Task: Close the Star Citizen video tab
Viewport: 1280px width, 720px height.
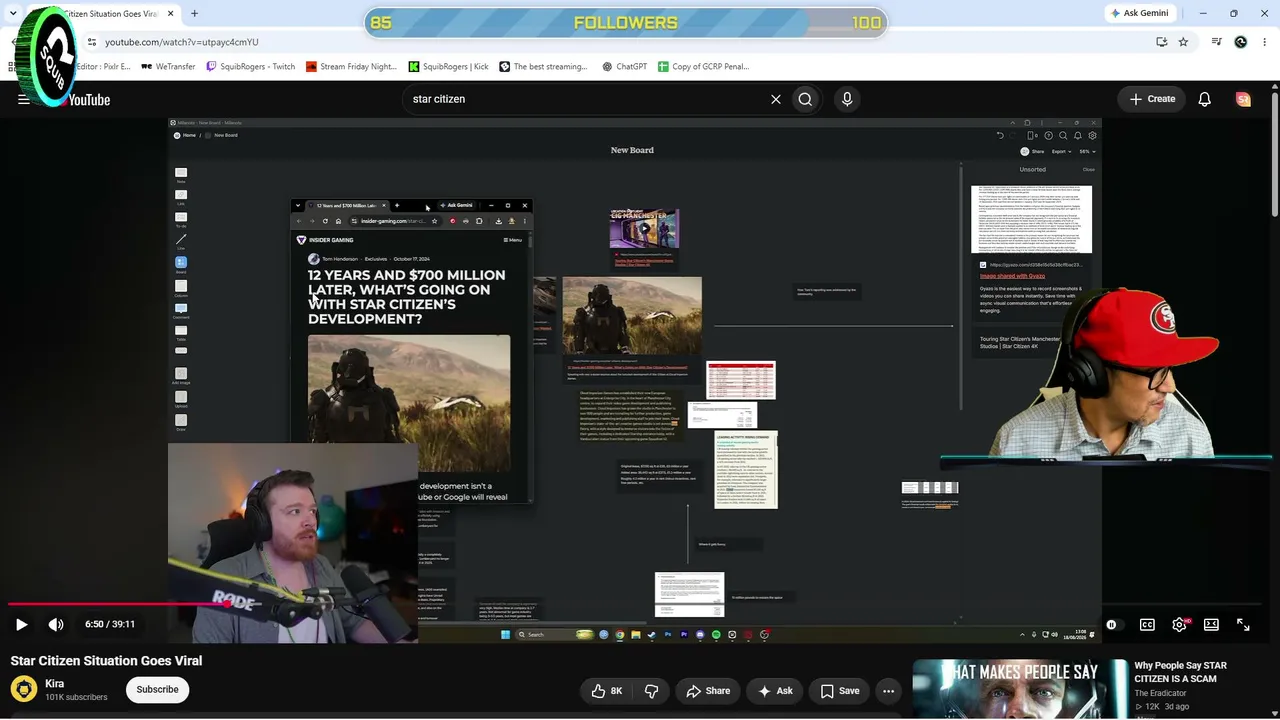Action: click(171, 14)
